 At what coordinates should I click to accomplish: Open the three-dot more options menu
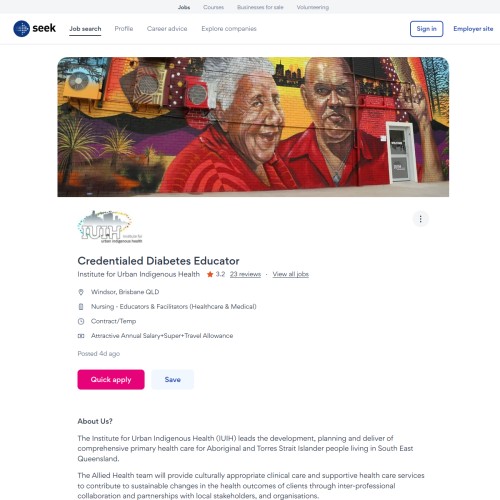(420, 219)
